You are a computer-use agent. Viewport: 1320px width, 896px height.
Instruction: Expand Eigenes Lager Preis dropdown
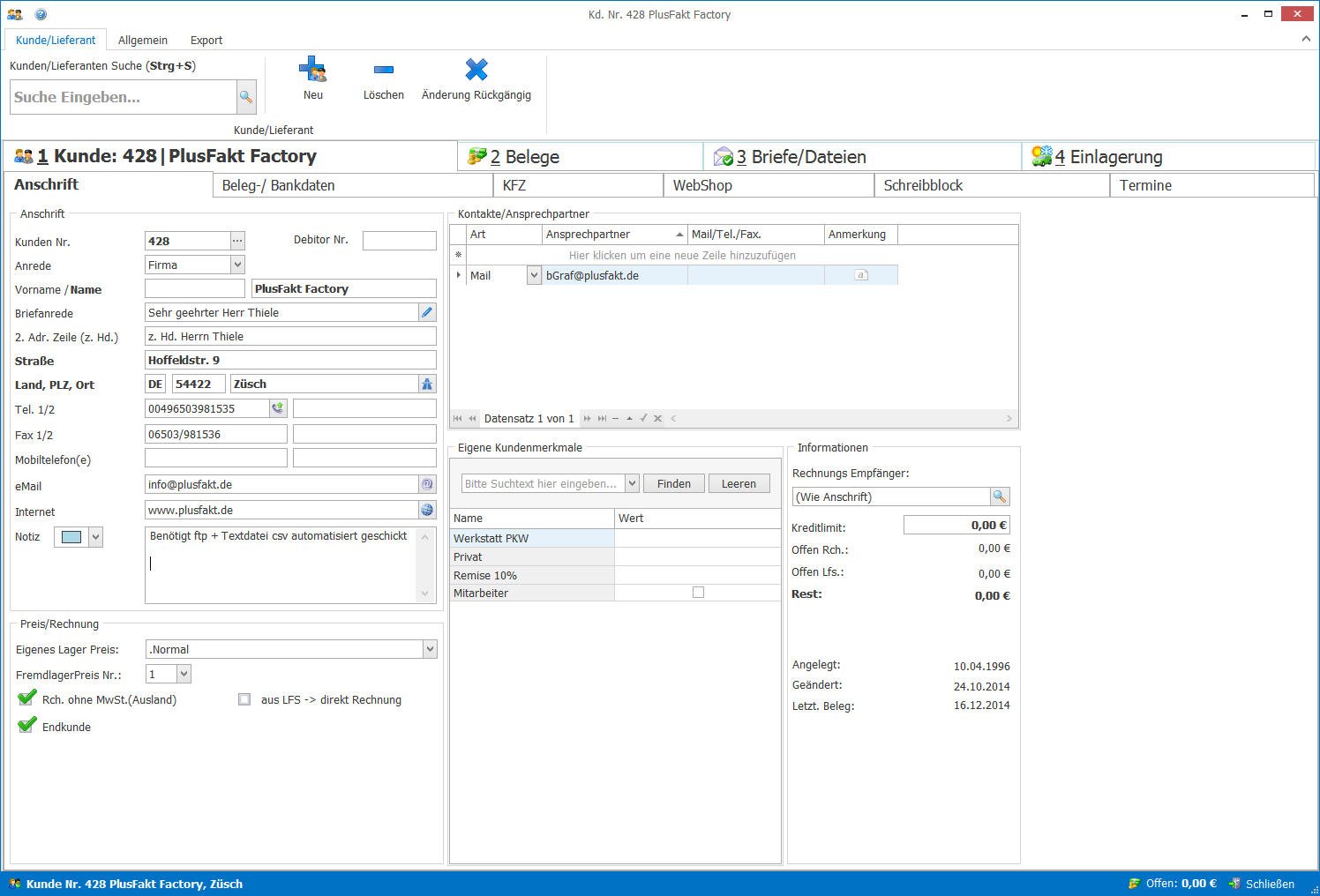(x=430, y=649)
